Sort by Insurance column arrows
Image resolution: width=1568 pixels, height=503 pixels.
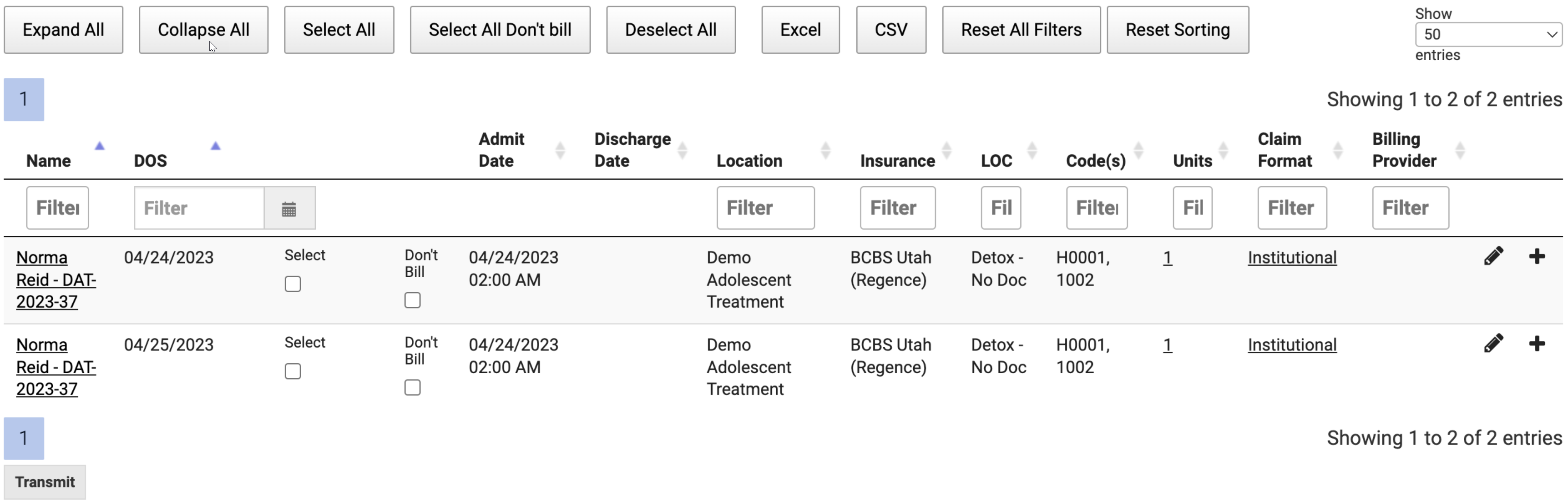(x=946, y=150)
